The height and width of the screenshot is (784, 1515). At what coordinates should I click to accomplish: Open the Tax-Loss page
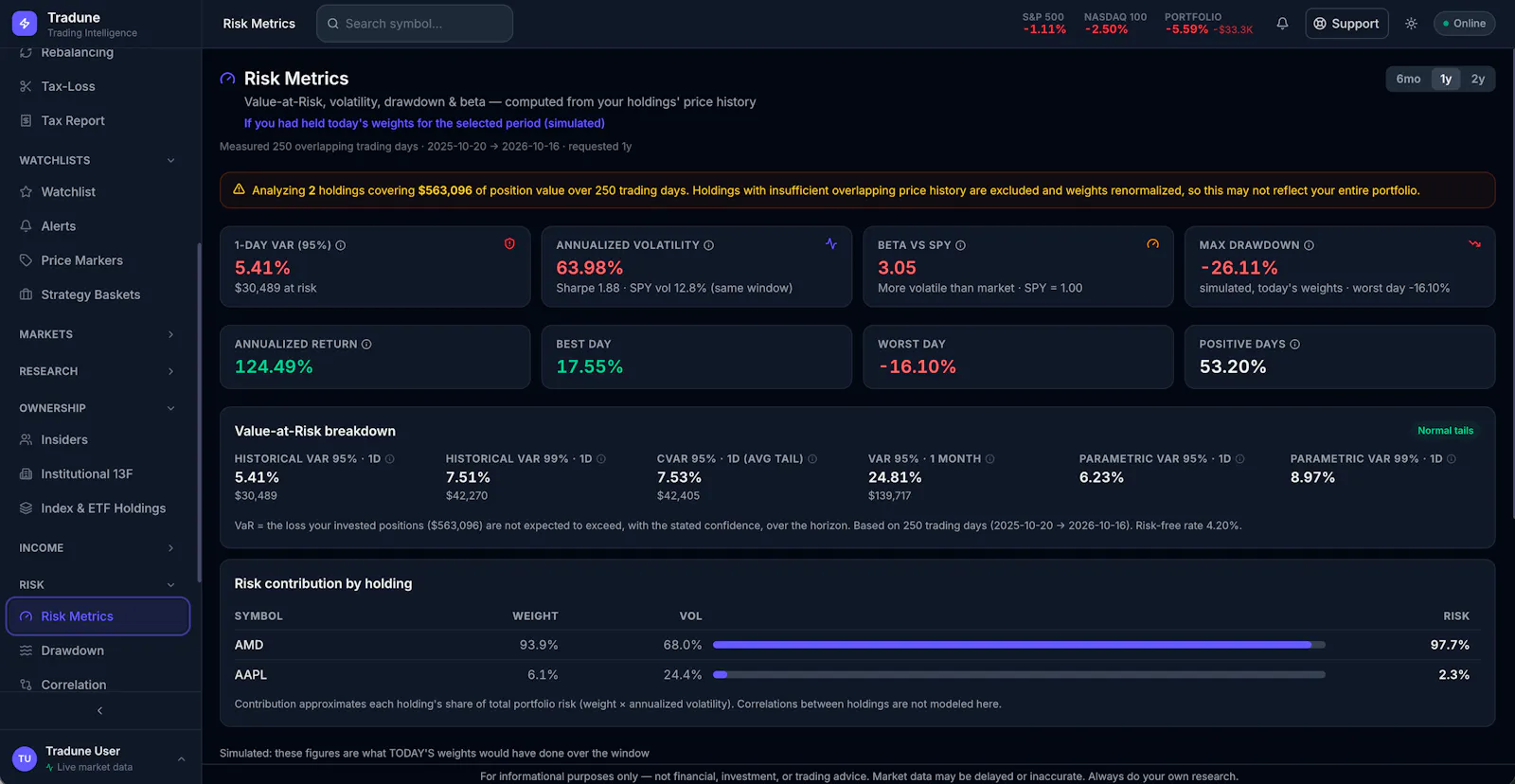[x=98, y=86]
